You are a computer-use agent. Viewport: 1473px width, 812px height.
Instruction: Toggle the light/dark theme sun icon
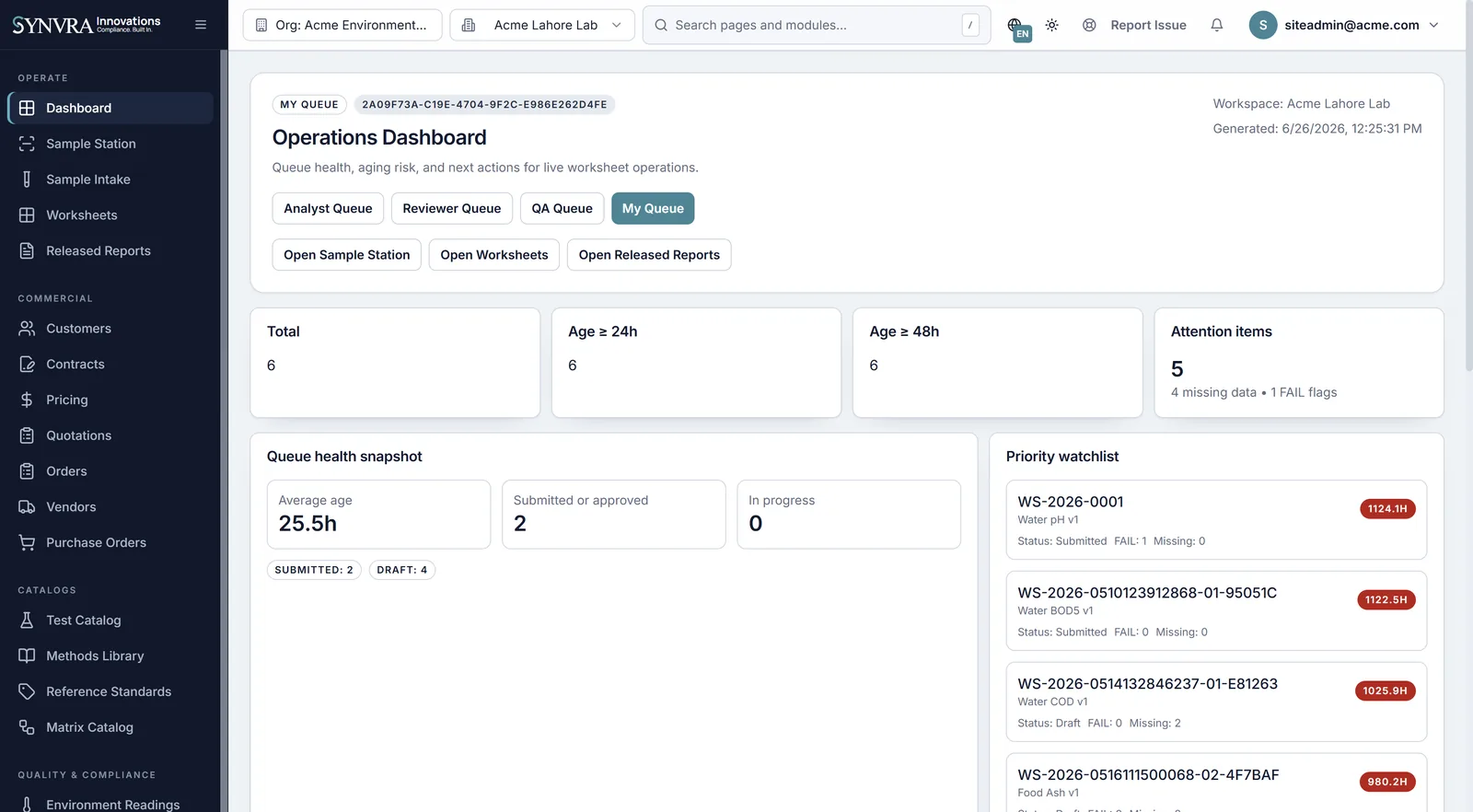(x=1052, y=25)
